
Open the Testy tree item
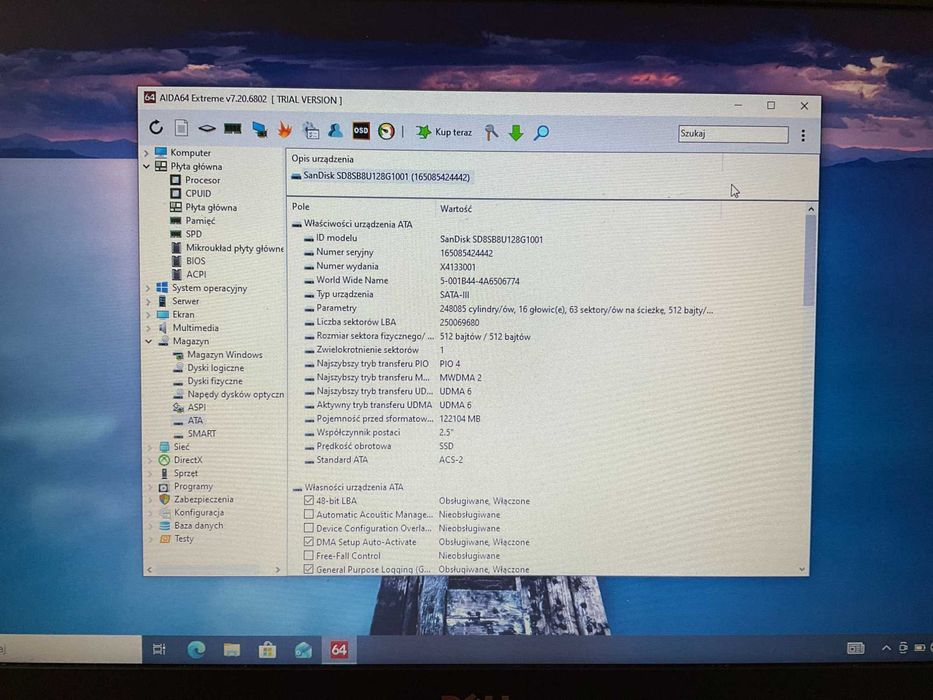(184, 539)
